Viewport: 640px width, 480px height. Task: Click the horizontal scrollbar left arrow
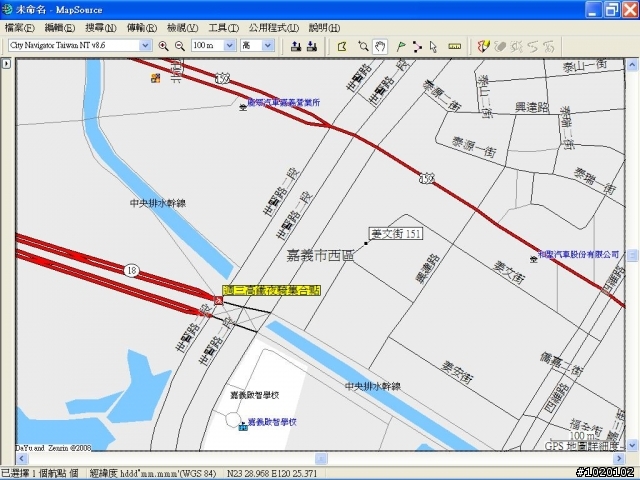click(22, 458)
